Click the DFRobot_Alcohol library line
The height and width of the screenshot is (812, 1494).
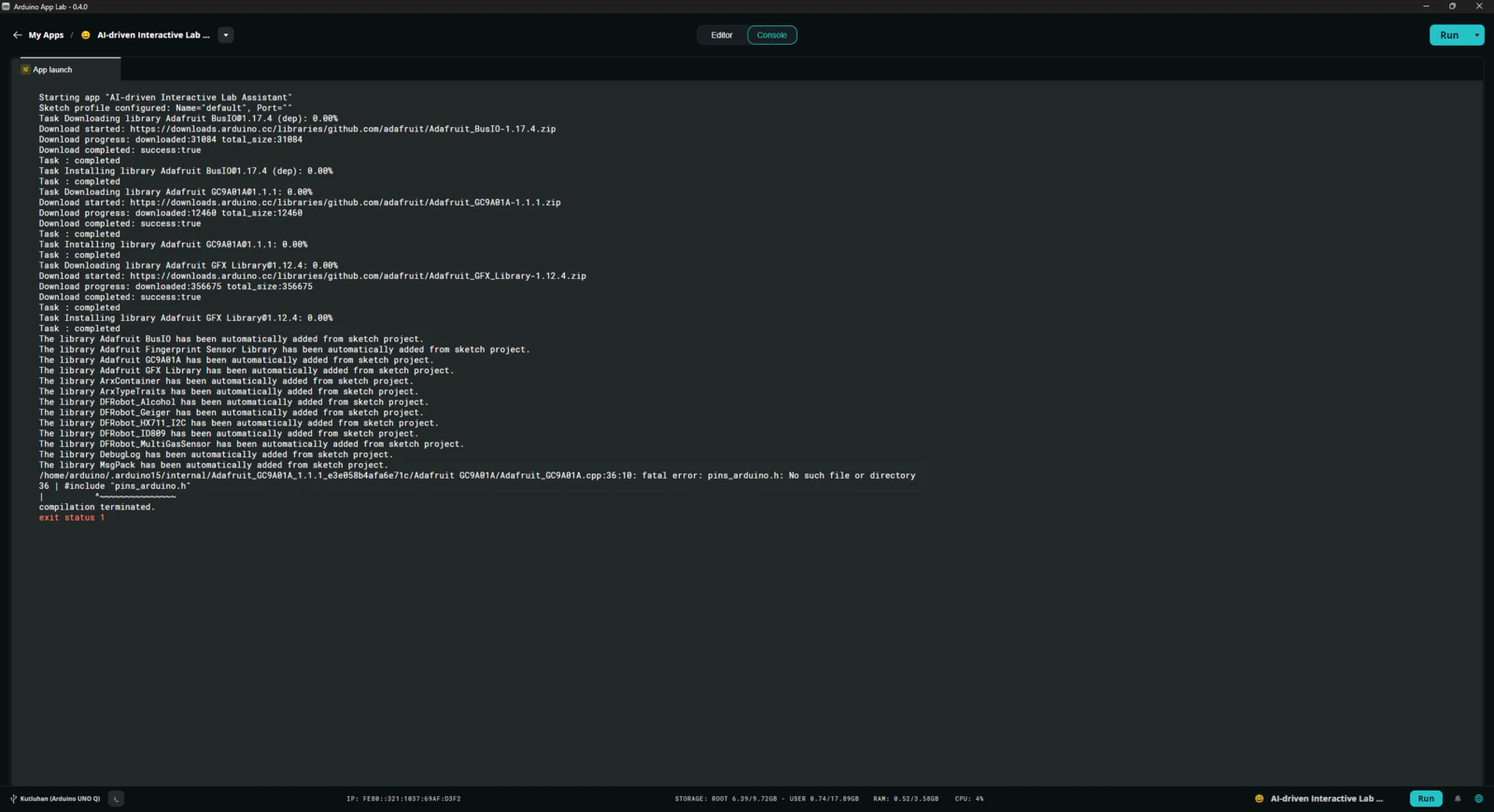[x=233, y=402]
